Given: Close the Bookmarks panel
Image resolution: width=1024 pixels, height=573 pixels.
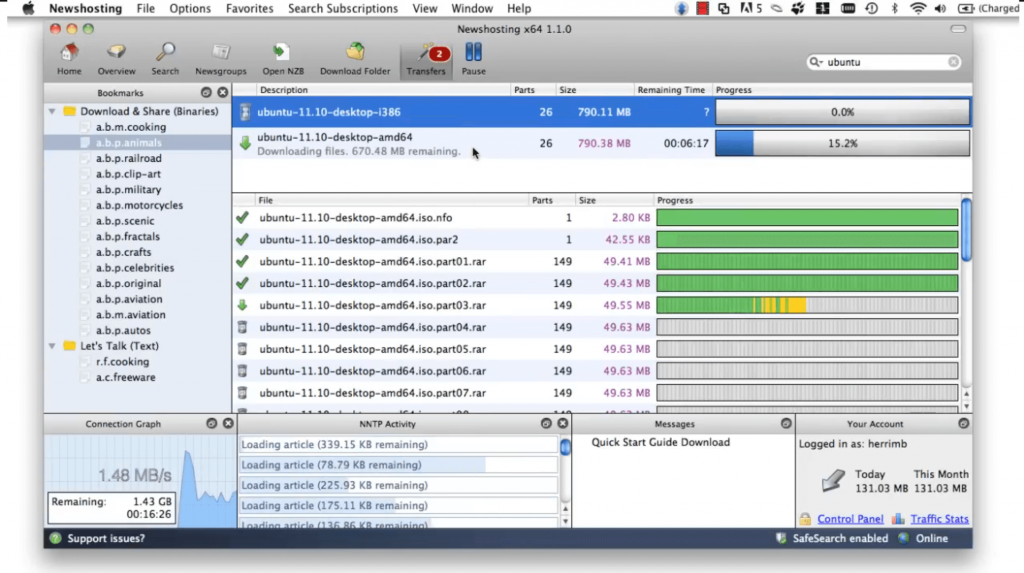Looking at the screenshot, I should [223, 93].
